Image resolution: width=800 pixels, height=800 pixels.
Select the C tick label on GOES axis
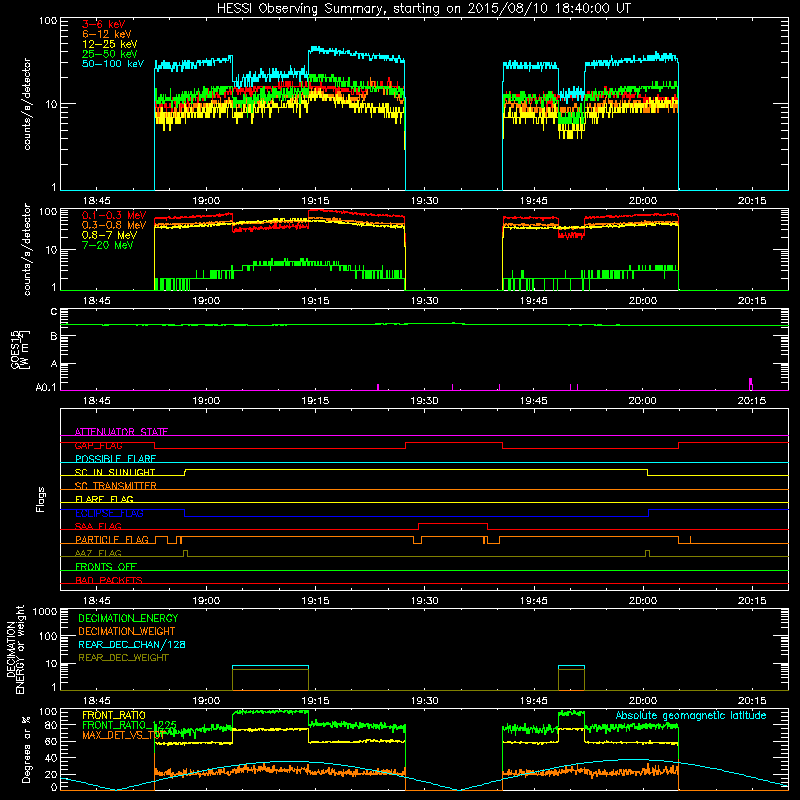[54, 312]
